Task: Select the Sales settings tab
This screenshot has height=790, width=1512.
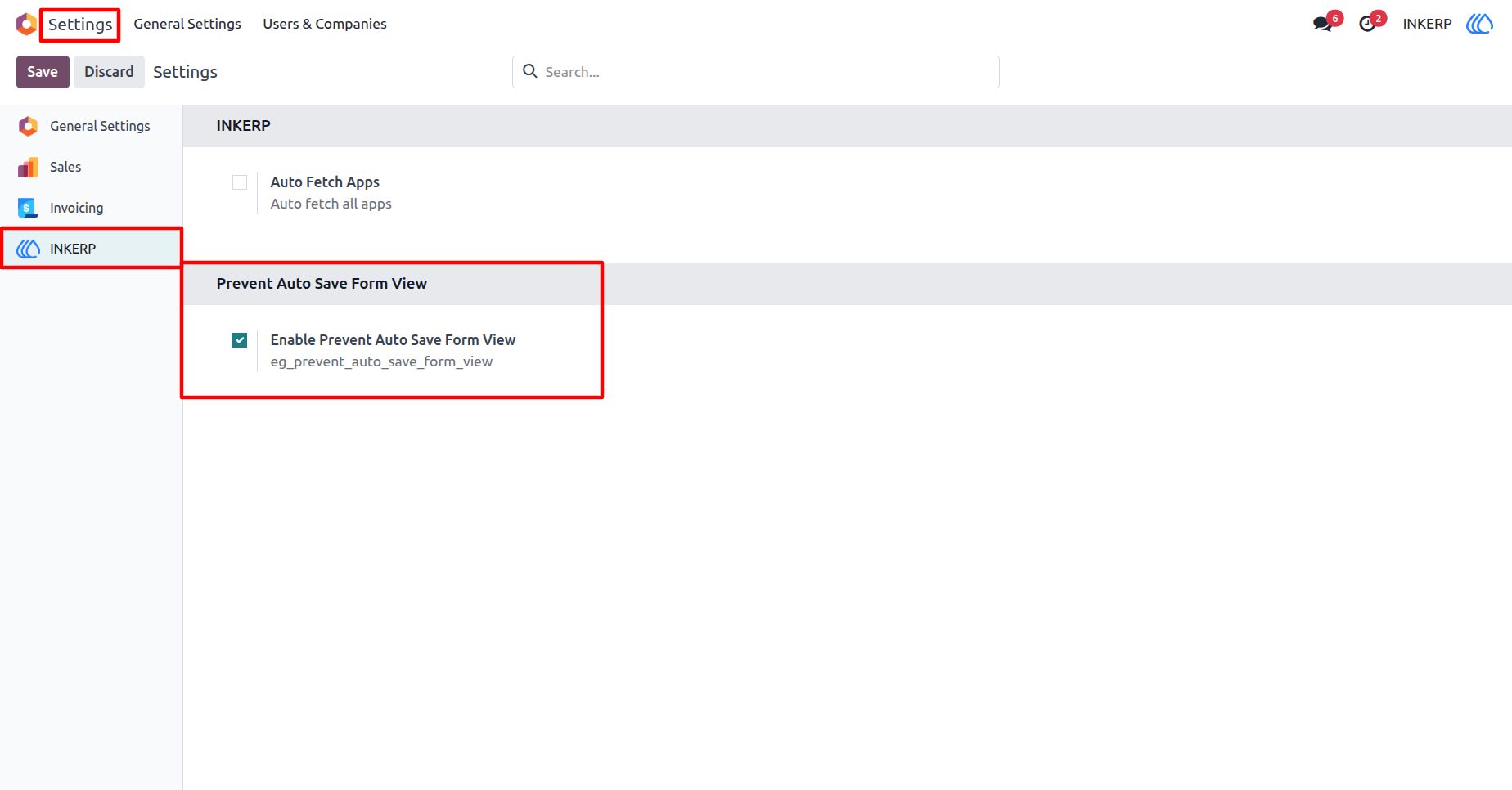Action: [92, 167]
